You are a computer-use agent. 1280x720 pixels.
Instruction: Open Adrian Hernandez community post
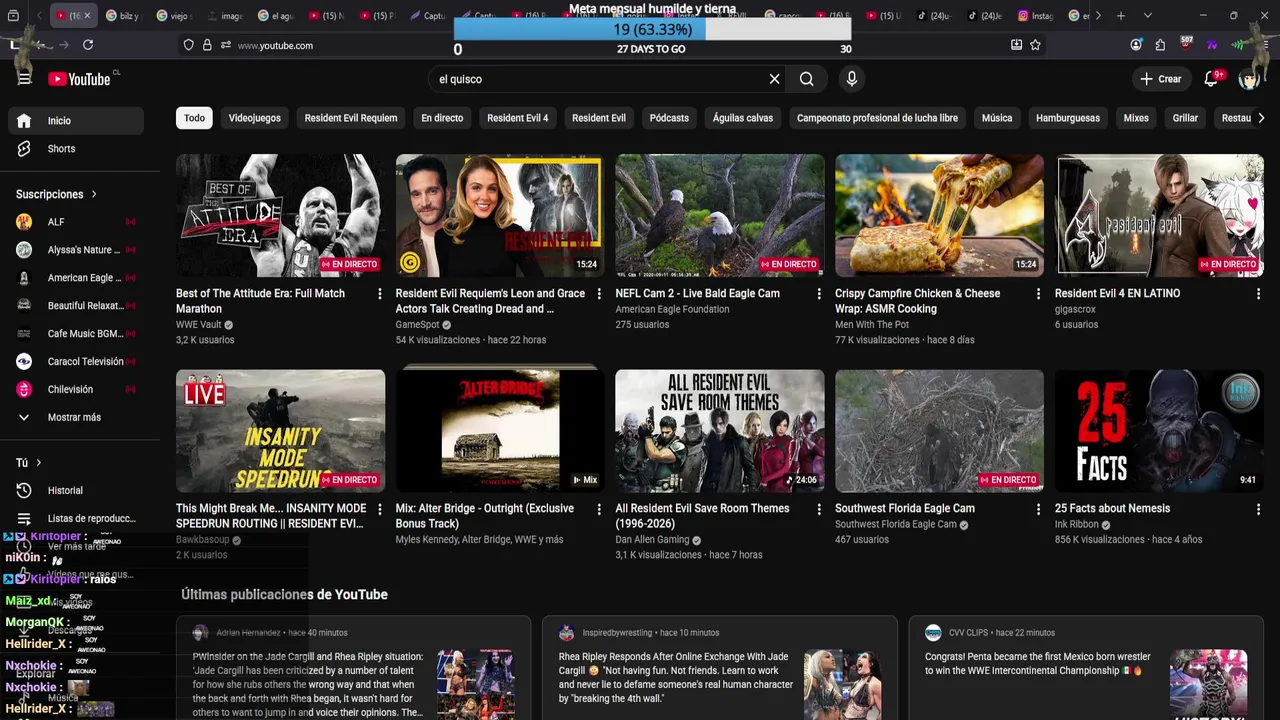[x=353, y=668]
